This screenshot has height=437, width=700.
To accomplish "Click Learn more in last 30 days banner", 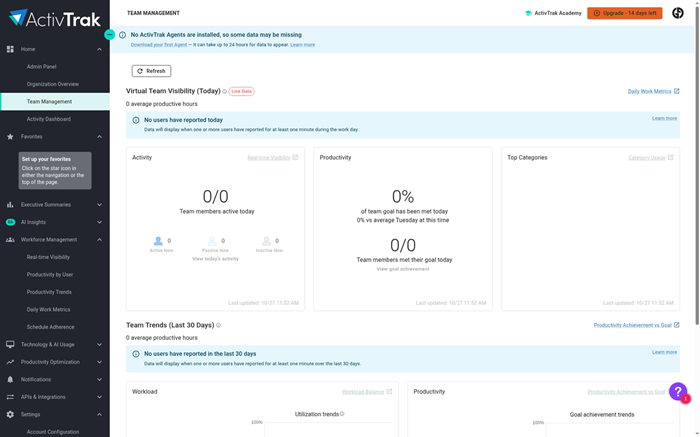I will 664,352.
